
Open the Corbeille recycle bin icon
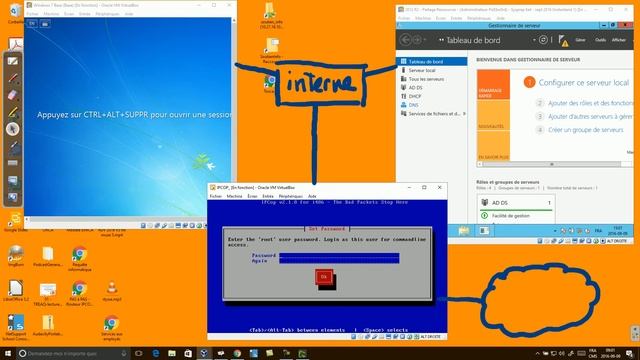[x=16, y=13]
